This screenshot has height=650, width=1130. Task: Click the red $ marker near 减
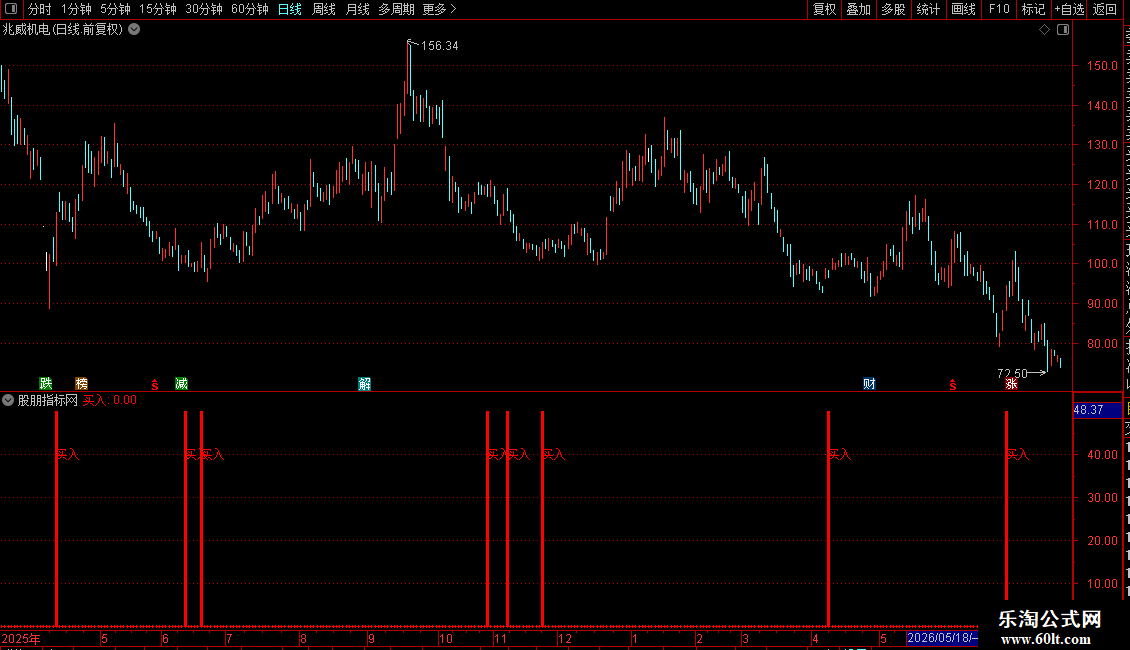[155, 385]
